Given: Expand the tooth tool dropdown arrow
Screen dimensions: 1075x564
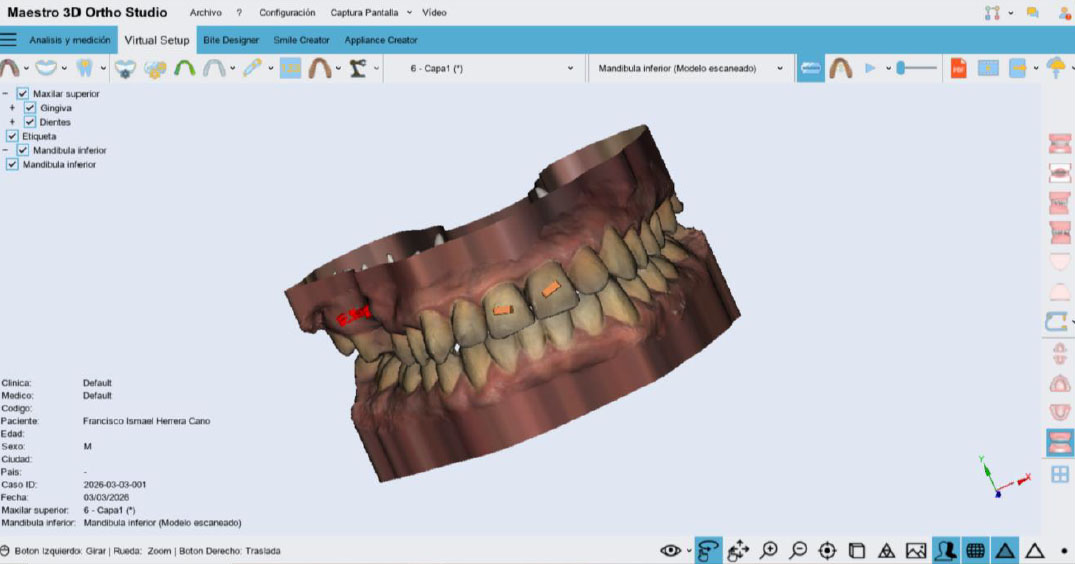Looking at the screenshot, I should pyautogui.click(x=103, y=69).
